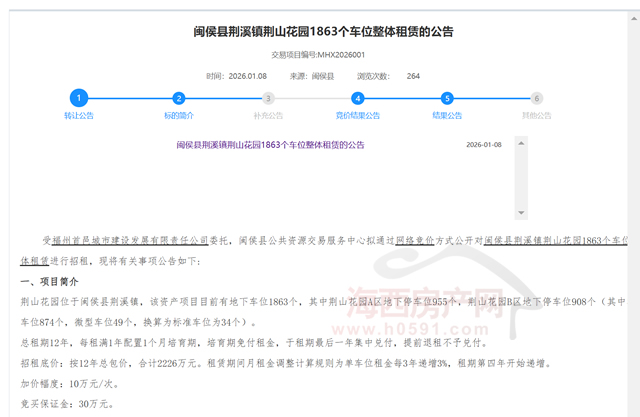Click the greyed step 3 circle
Image resolution: width=640 pixels, height=417 pixels.
(268, 98)
